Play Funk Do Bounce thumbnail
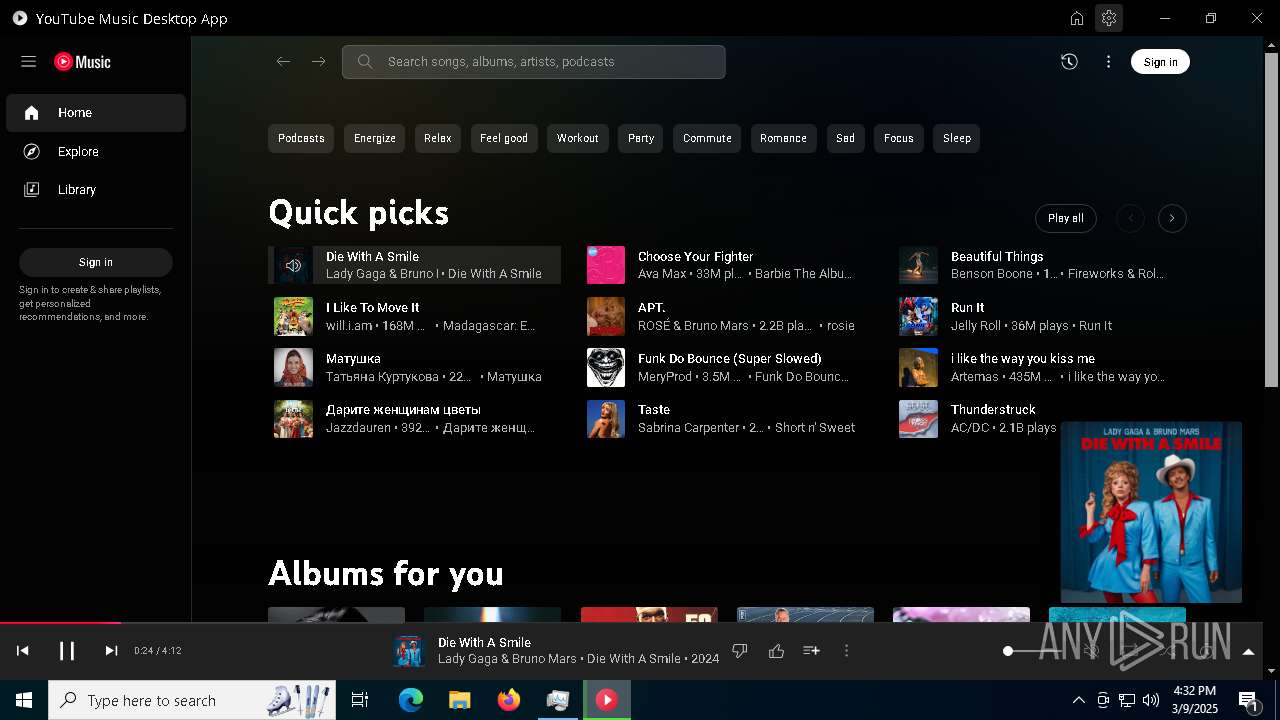Image resolution: width=1280 pixels, height=720 pixels. coord(606,367)
